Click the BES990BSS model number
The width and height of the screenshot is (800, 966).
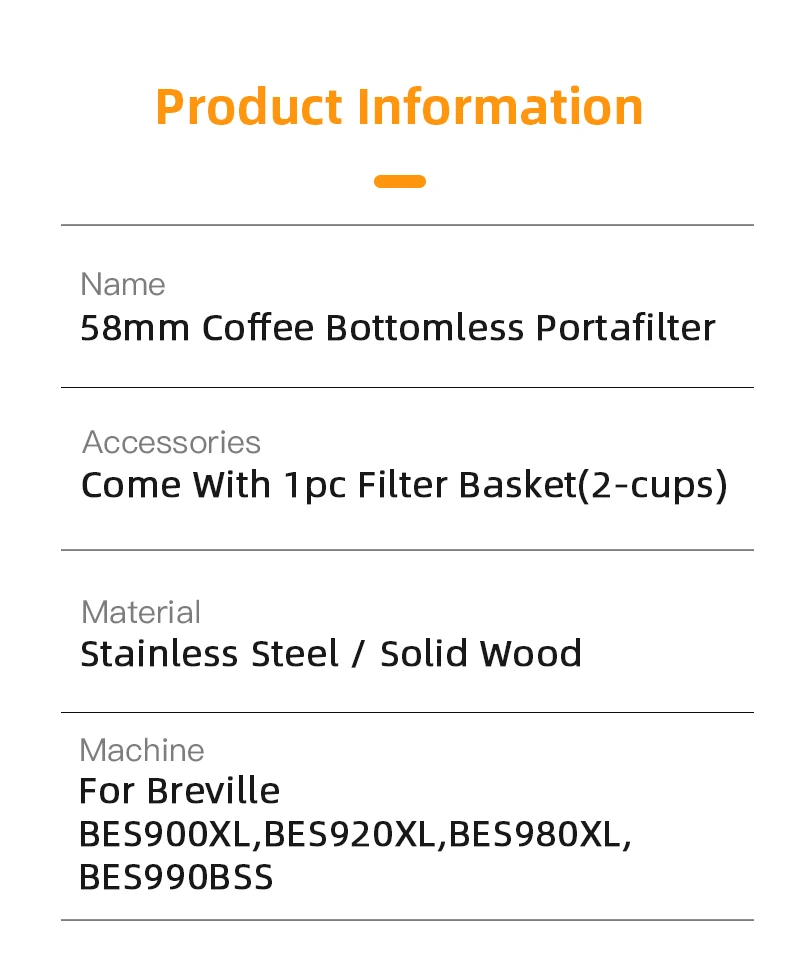click(x=176, y=877)
